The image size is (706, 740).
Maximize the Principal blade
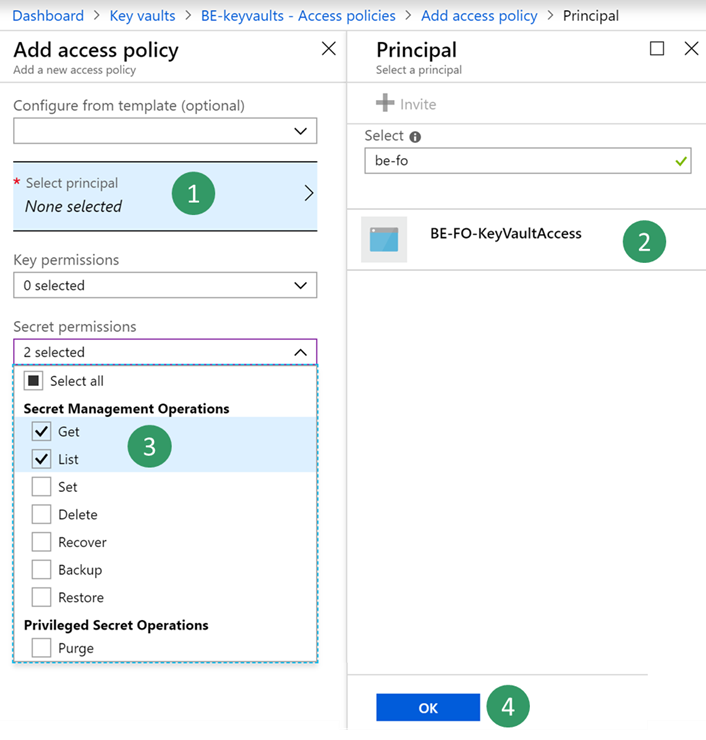[657, 48]
